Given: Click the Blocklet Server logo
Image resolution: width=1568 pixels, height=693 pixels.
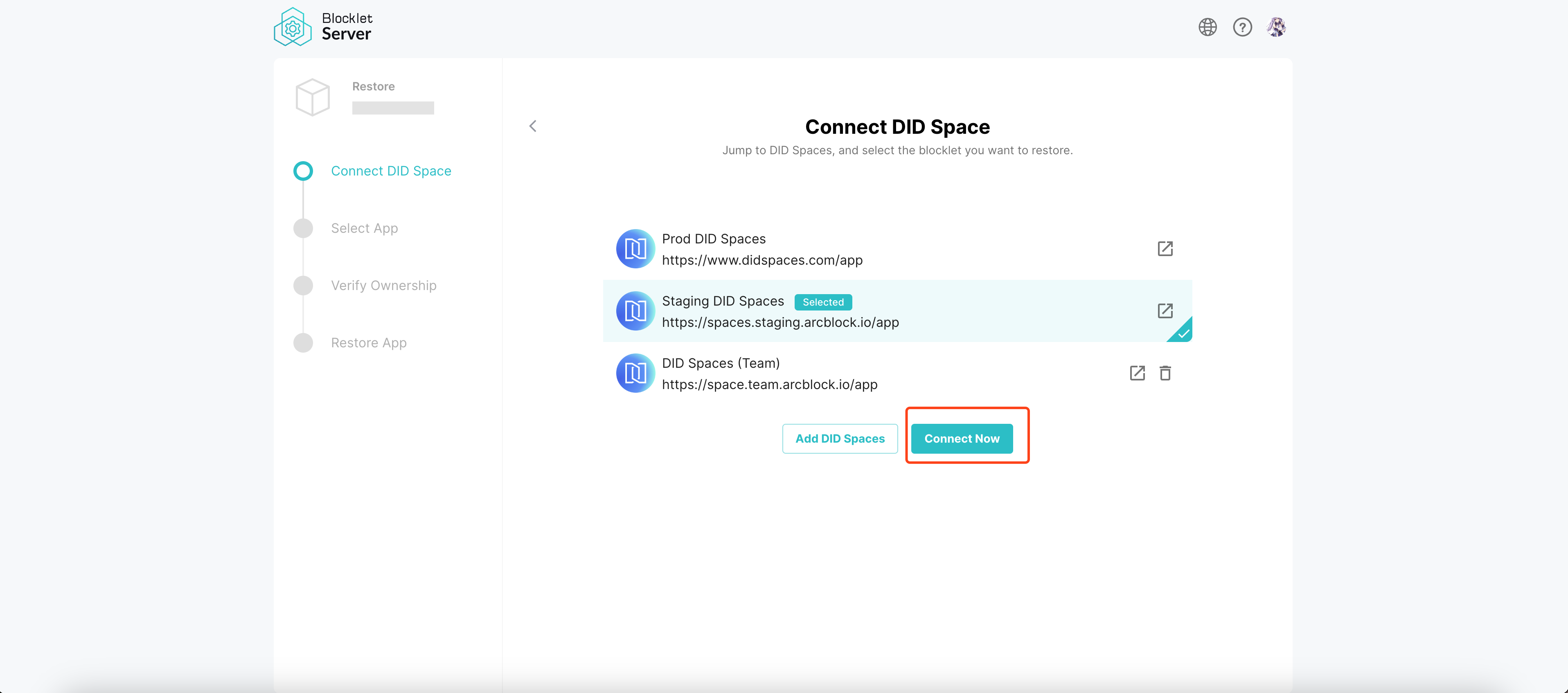Looking at the screenshot, I should point(322,27).
